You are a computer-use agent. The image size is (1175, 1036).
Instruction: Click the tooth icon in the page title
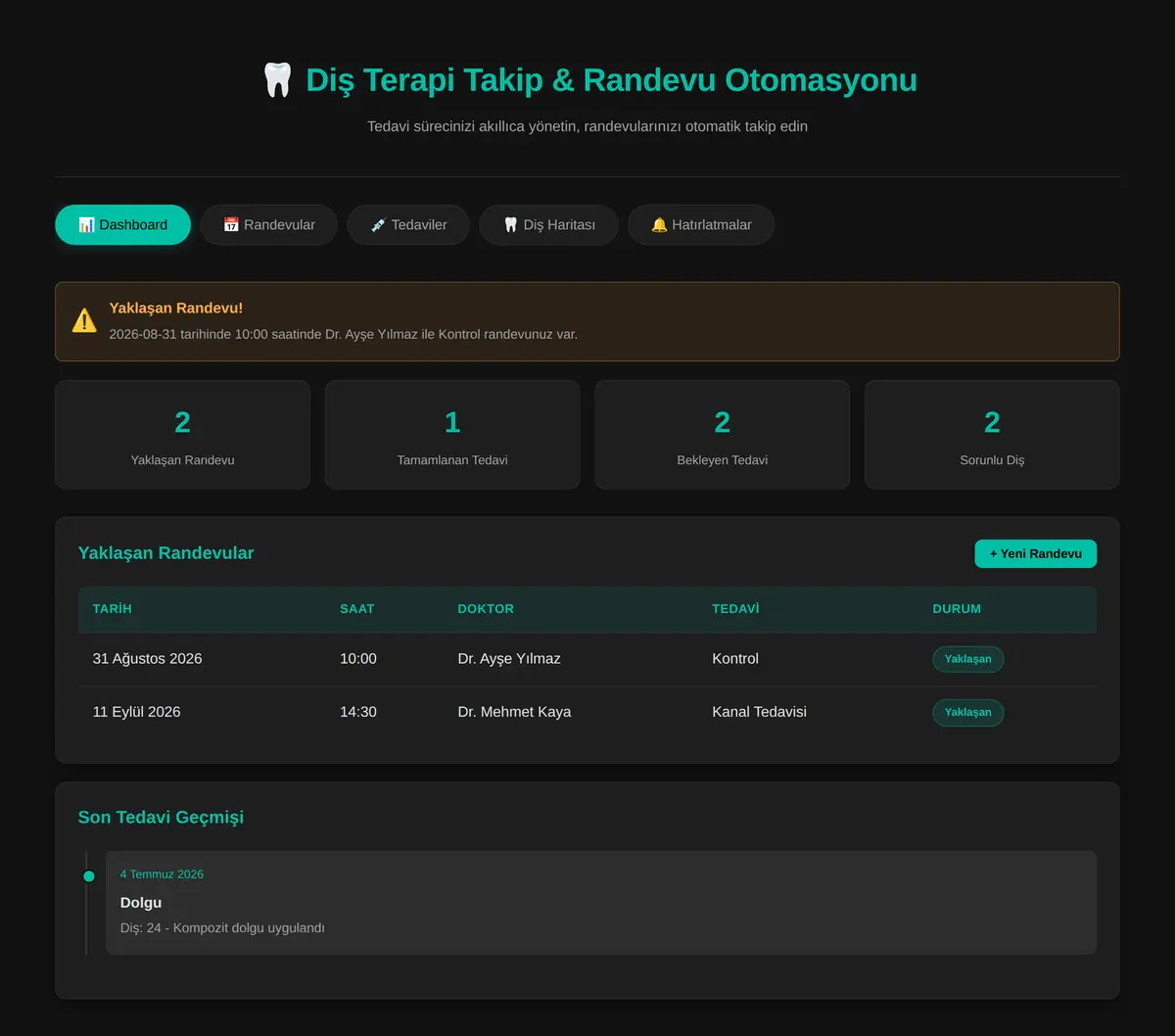[x=278, y=79]
